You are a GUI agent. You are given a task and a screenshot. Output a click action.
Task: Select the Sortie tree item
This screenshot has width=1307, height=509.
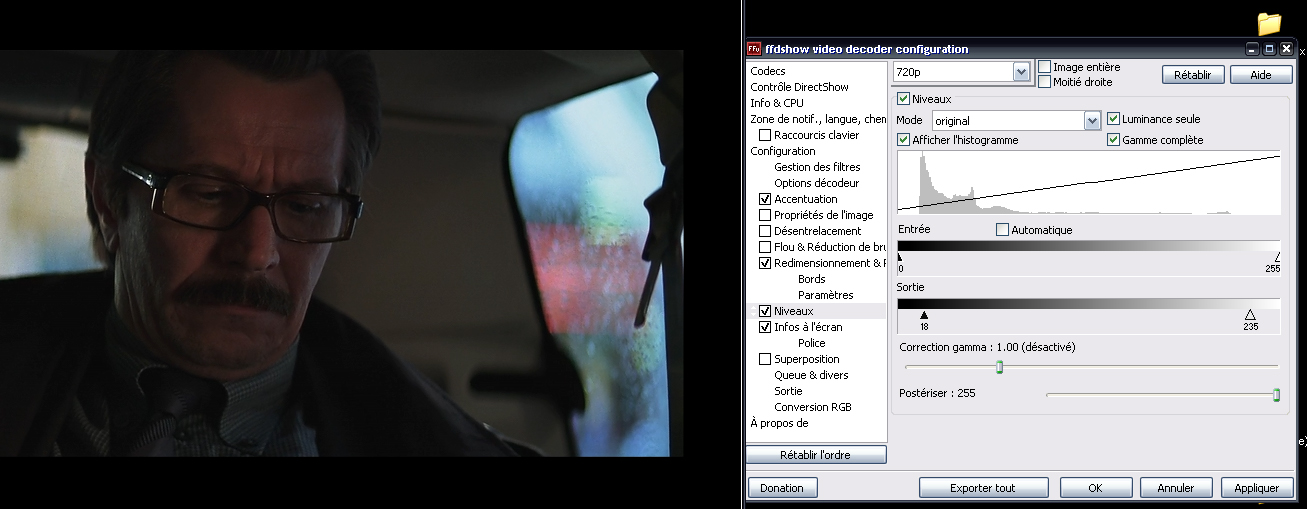coord(788,391)
